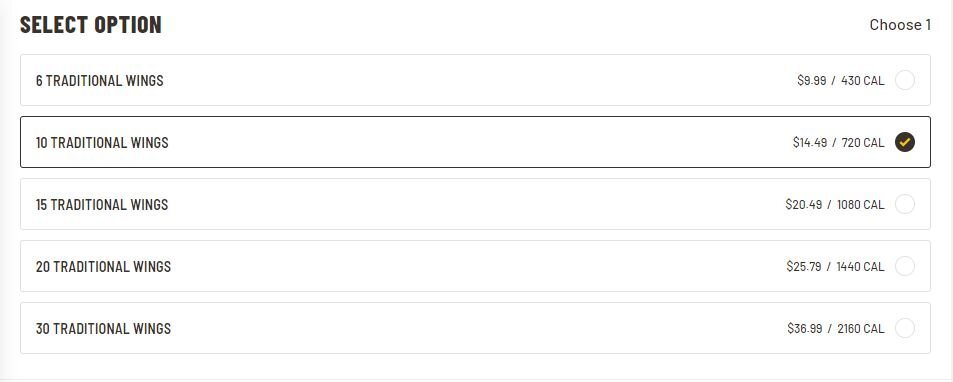953x382 pixels.
Task: Select the 30 Traditional Wings radio circle
Action: tap(904, 328)
